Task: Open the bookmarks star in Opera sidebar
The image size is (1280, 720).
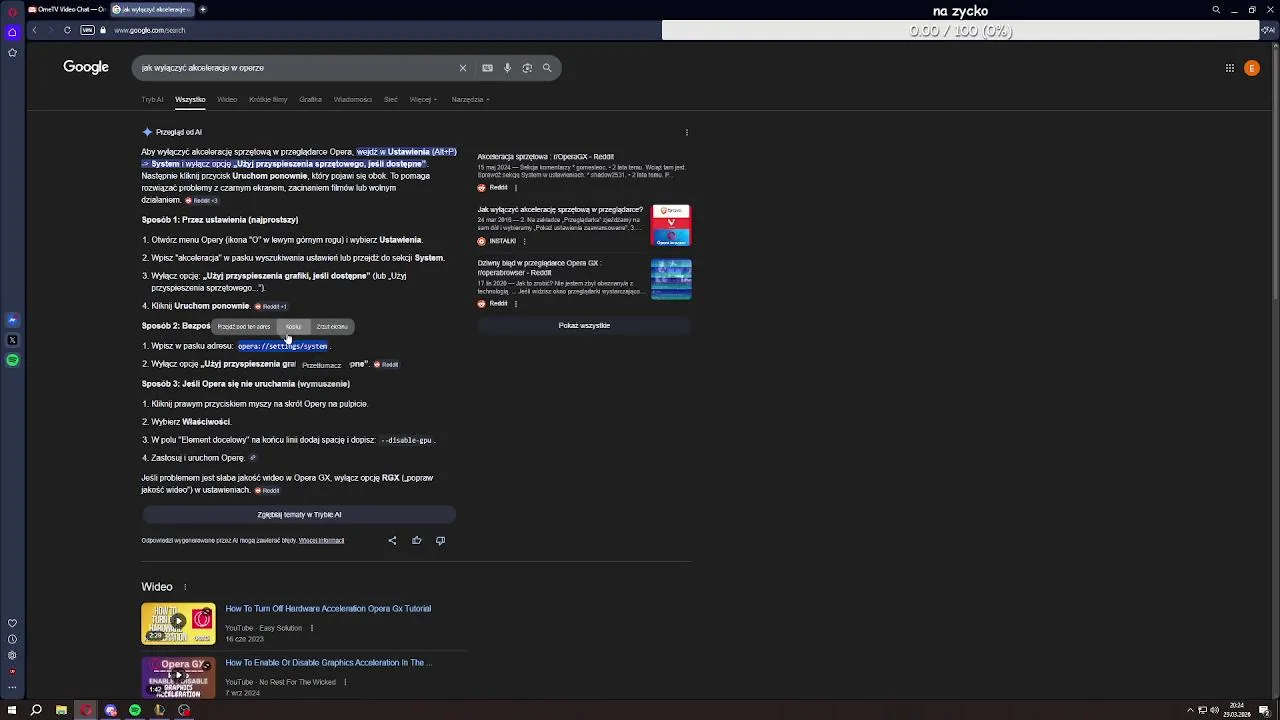Action: (x=12, y=52)
